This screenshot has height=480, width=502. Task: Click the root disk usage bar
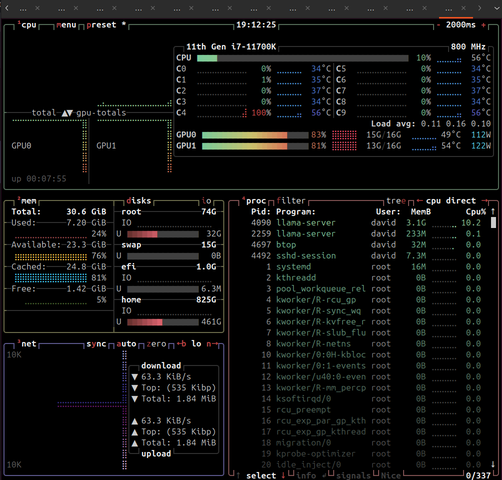point(163,234)
